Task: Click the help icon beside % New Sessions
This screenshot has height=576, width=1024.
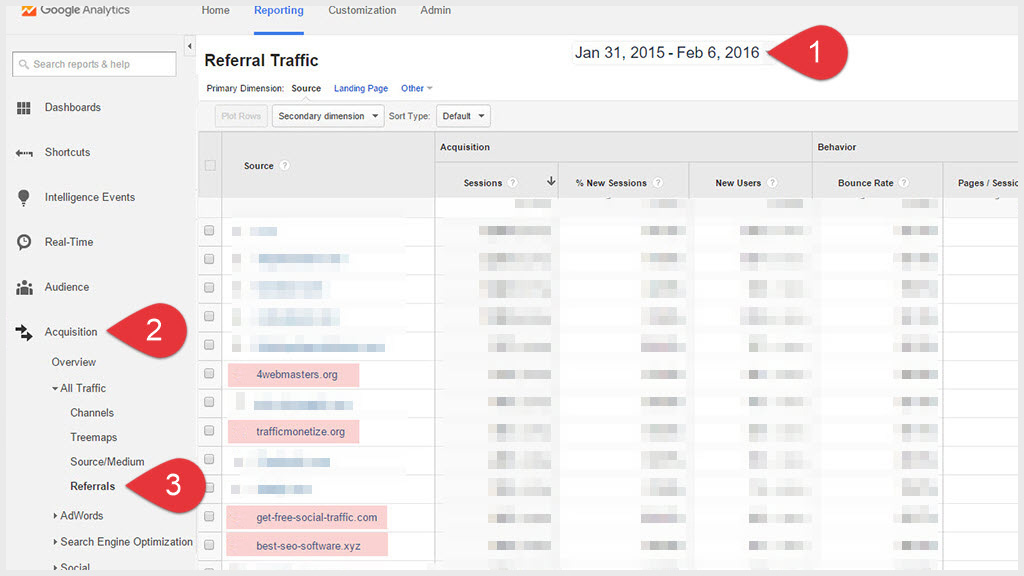Action: pyautogui.click(x=658, y=183)
